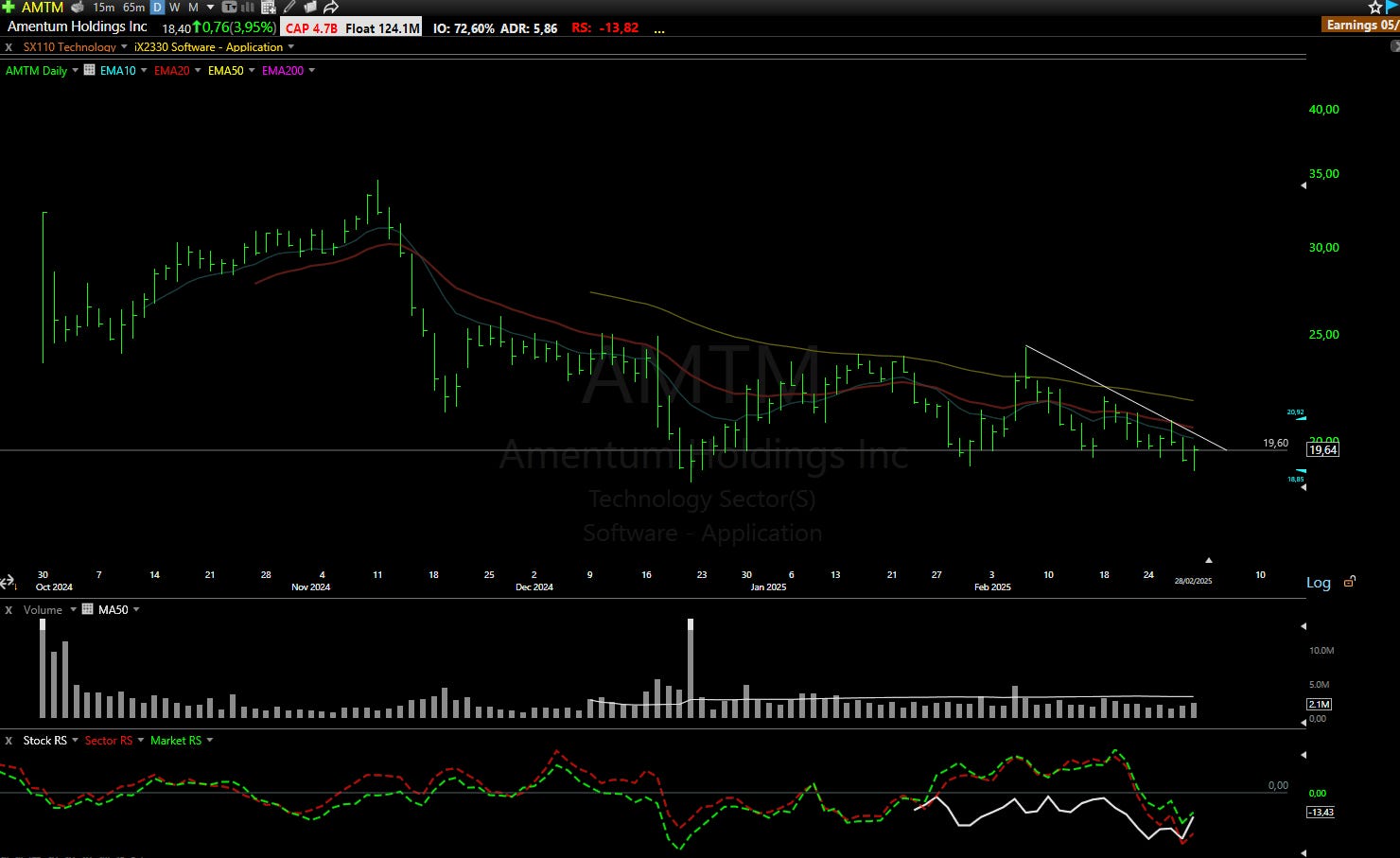Select the Monthly (M) timeframe

pos(193,7)
